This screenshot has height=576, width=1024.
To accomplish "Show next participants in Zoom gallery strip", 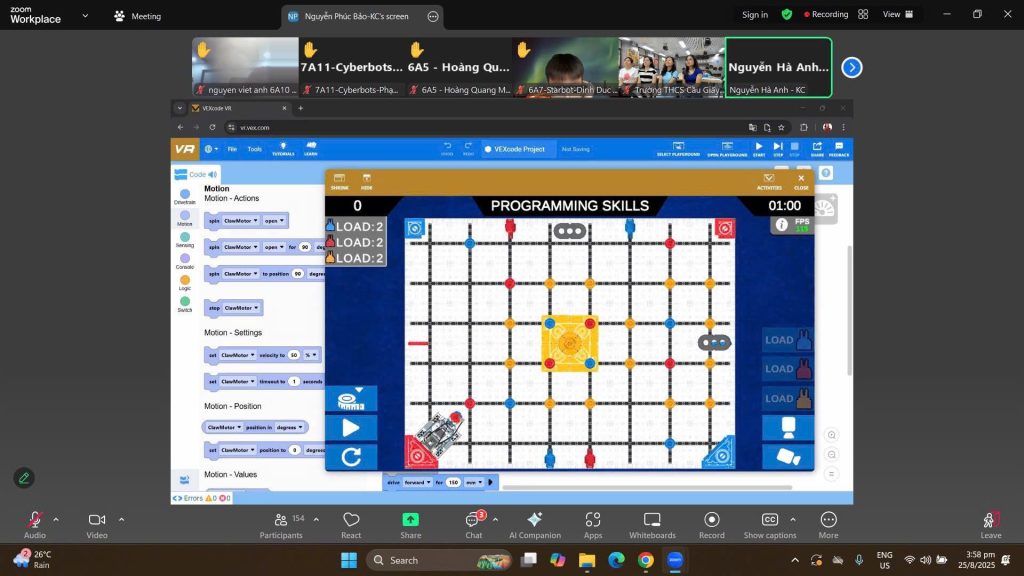I will [x=852, y=67].
